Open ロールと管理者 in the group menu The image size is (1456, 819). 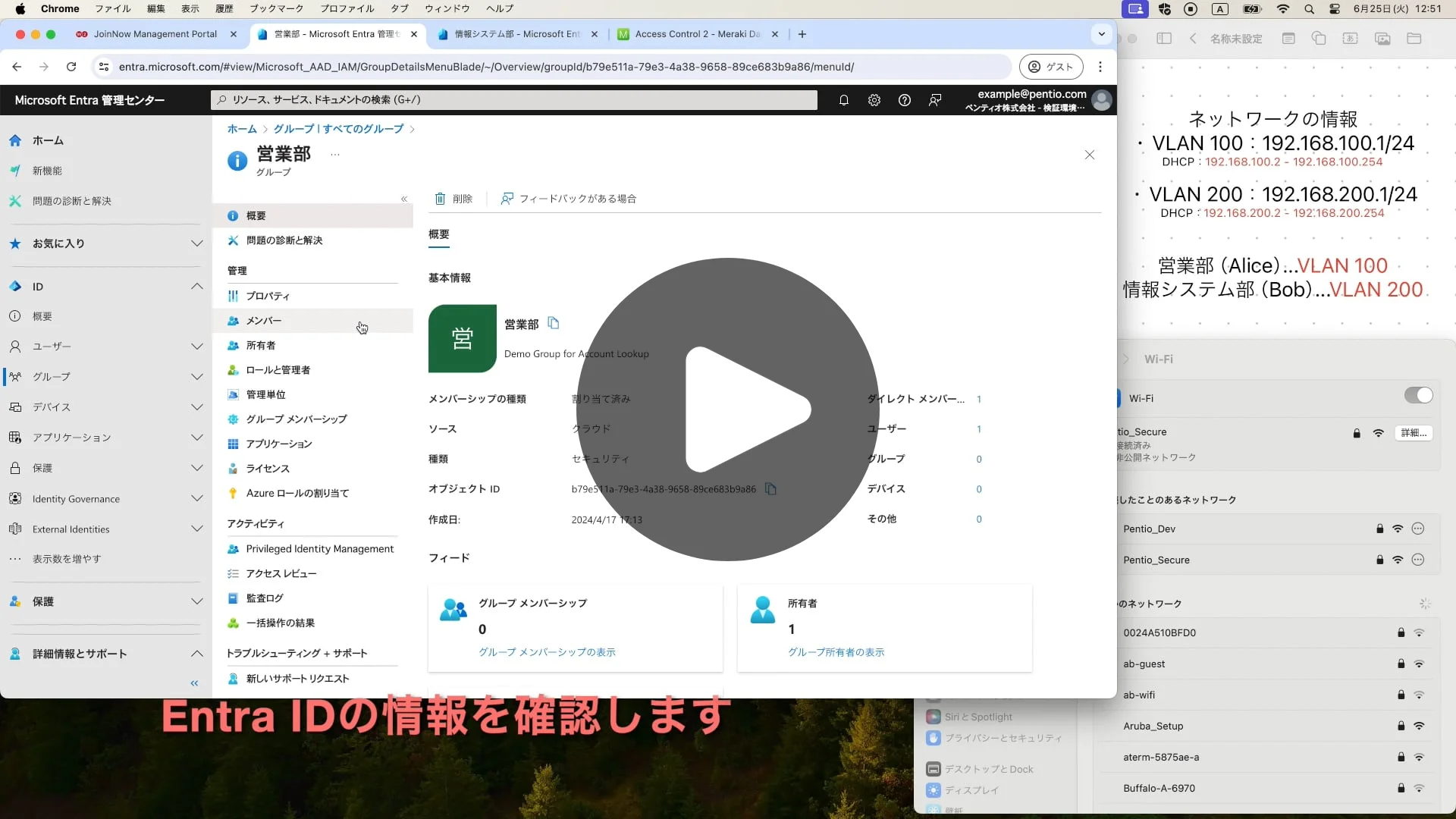click(313, 370)
